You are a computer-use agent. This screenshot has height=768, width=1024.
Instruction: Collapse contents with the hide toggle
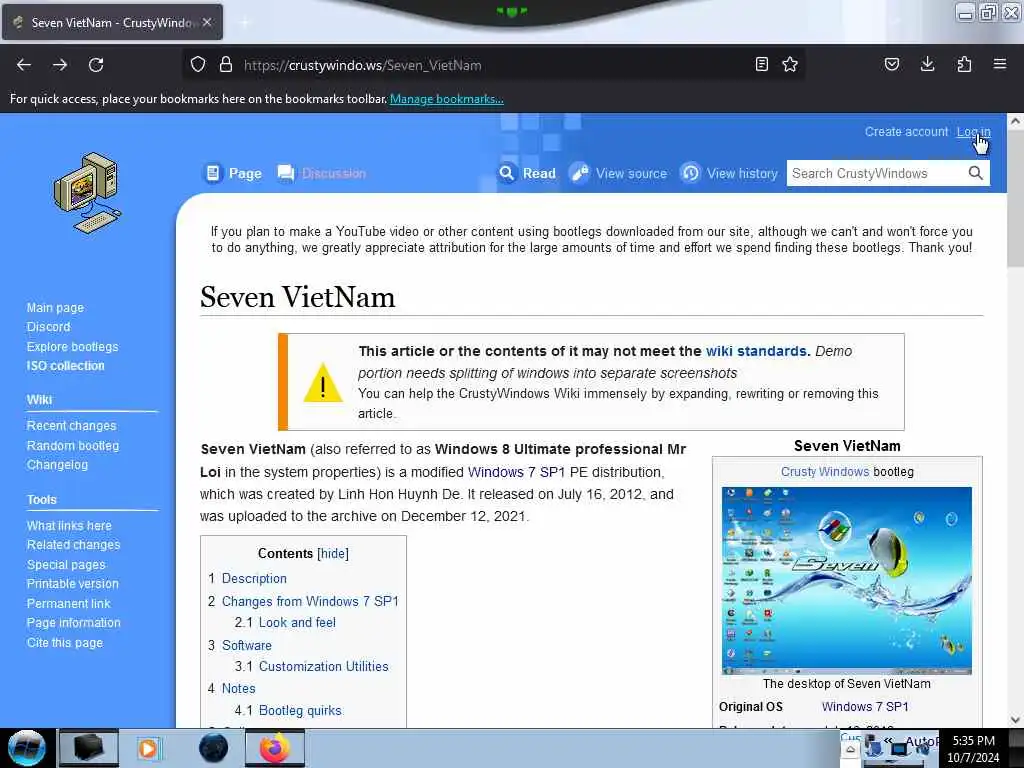pyautogui.click(x=332, y=554)
